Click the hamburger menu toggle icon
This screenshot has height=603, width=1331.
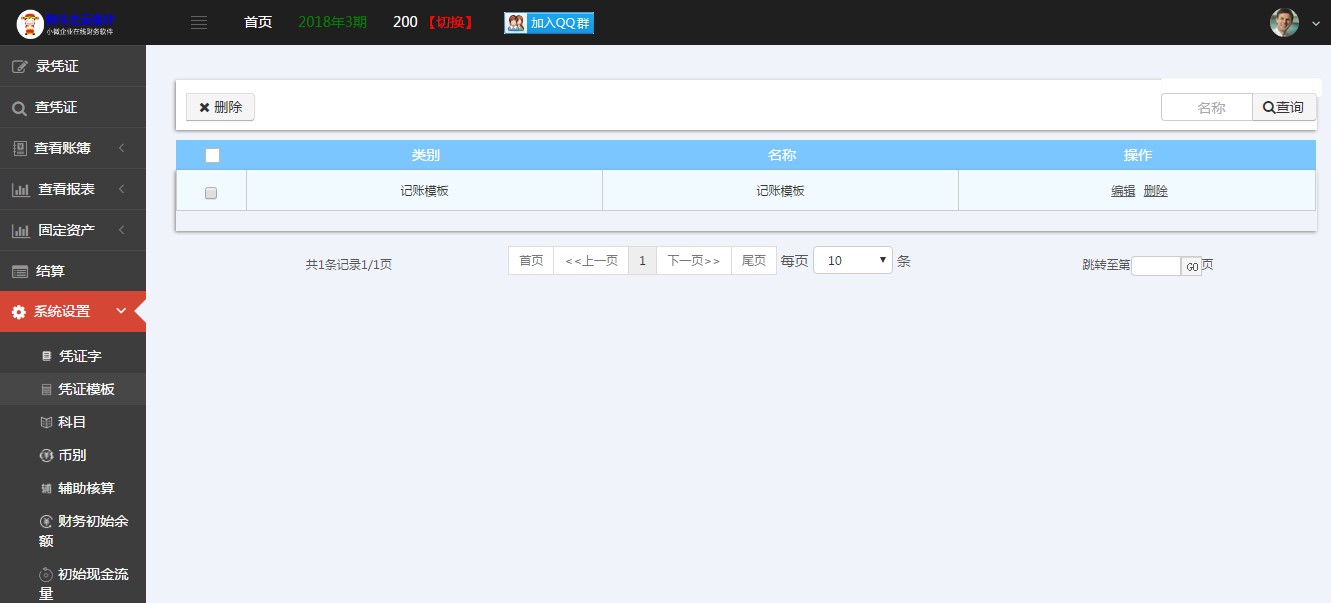pyautogui.click(x=199, y=23)
